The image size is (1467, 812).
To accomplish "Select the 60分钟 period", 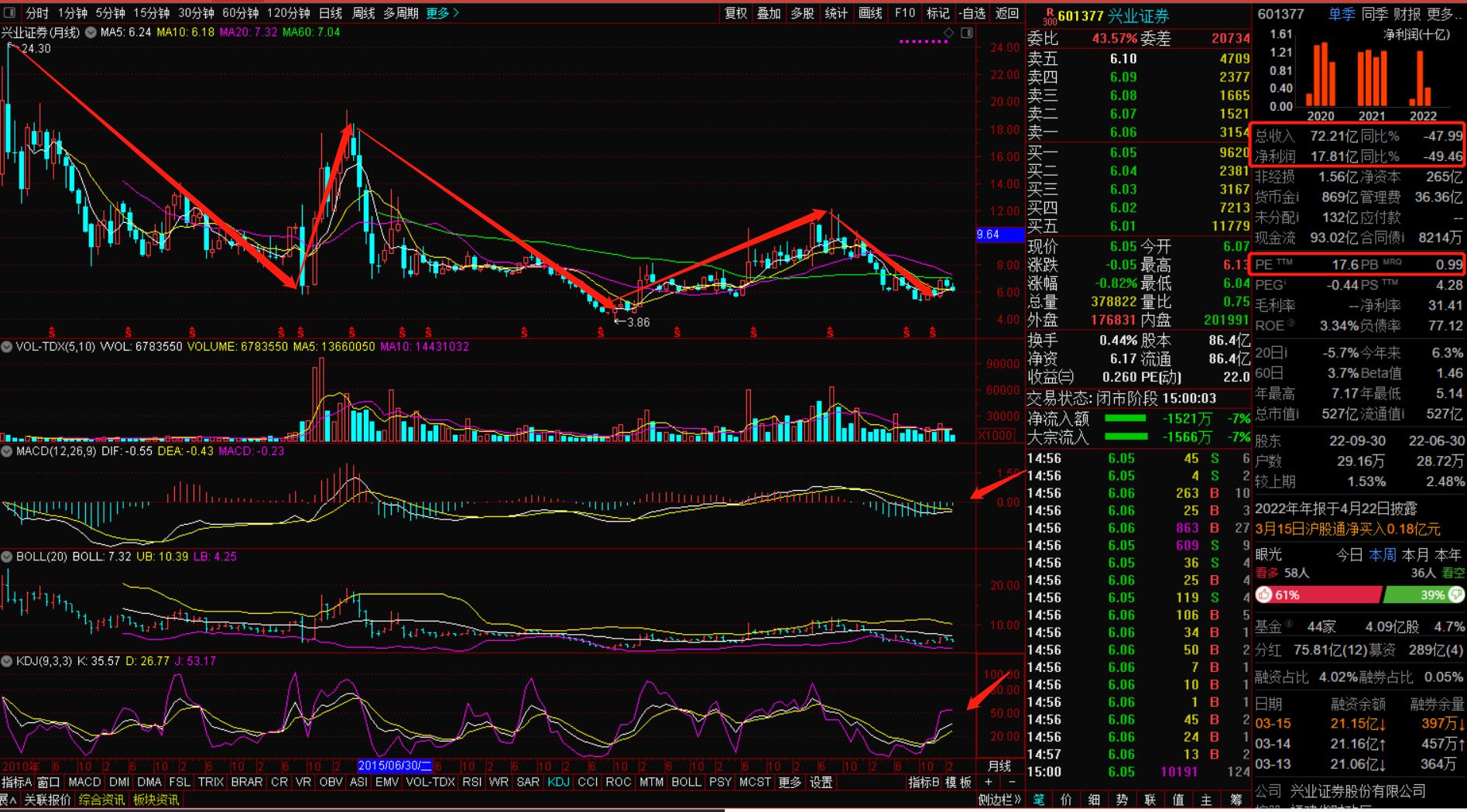I will tap(240, 13).
